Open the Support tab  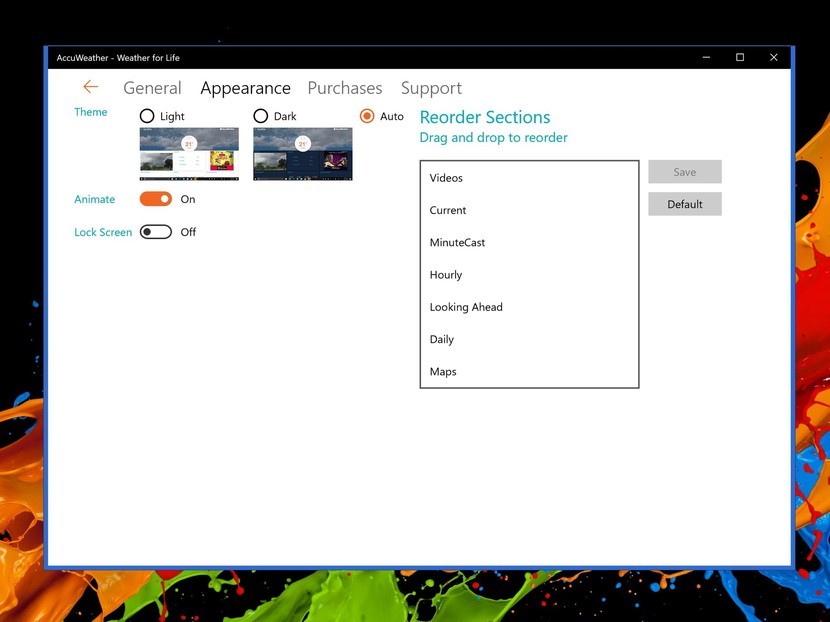point(431,88)
